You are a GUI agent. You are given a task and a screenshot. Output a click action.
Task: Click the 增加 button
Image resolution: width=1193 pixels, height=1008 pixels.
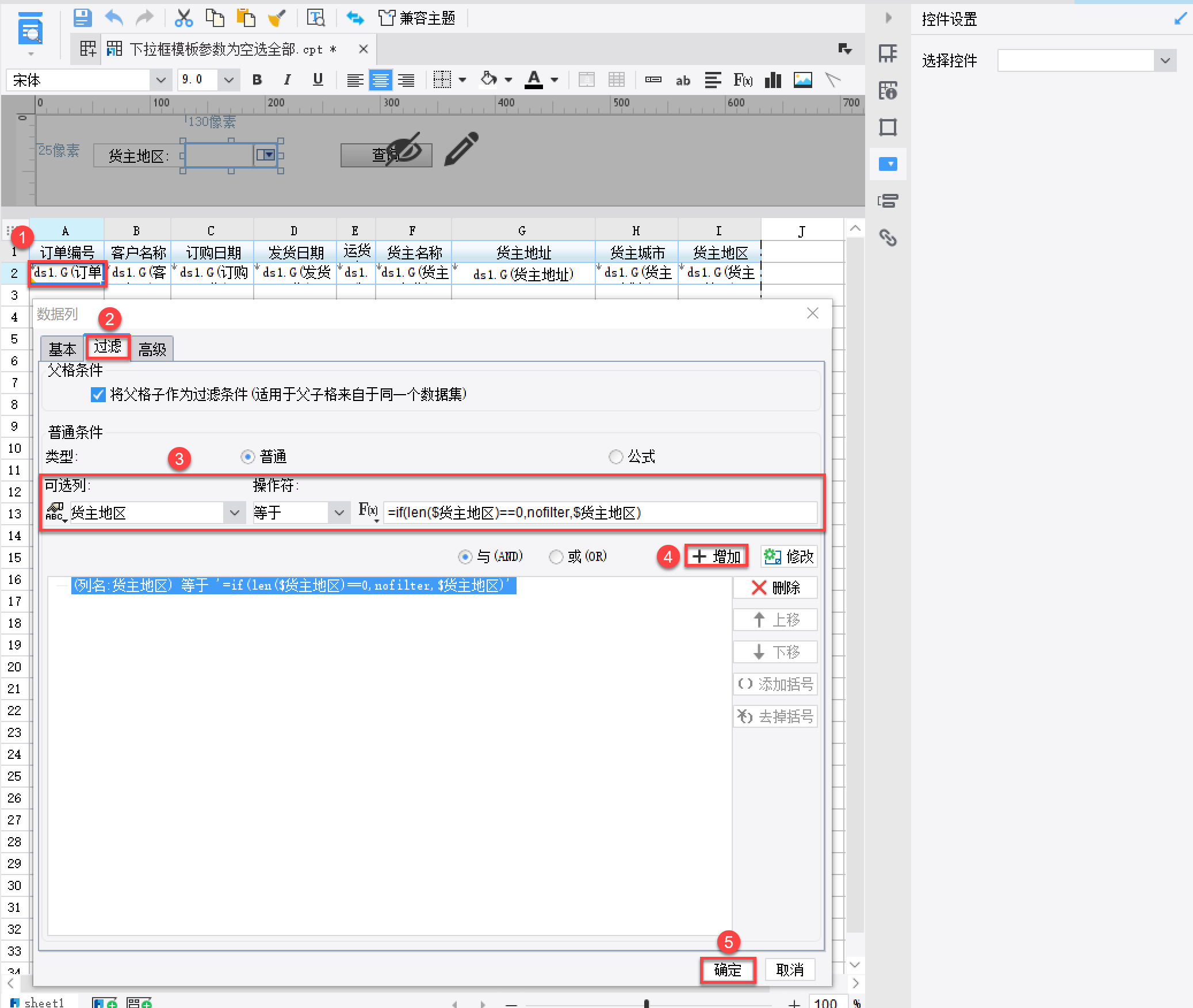[x=717, y=557]
